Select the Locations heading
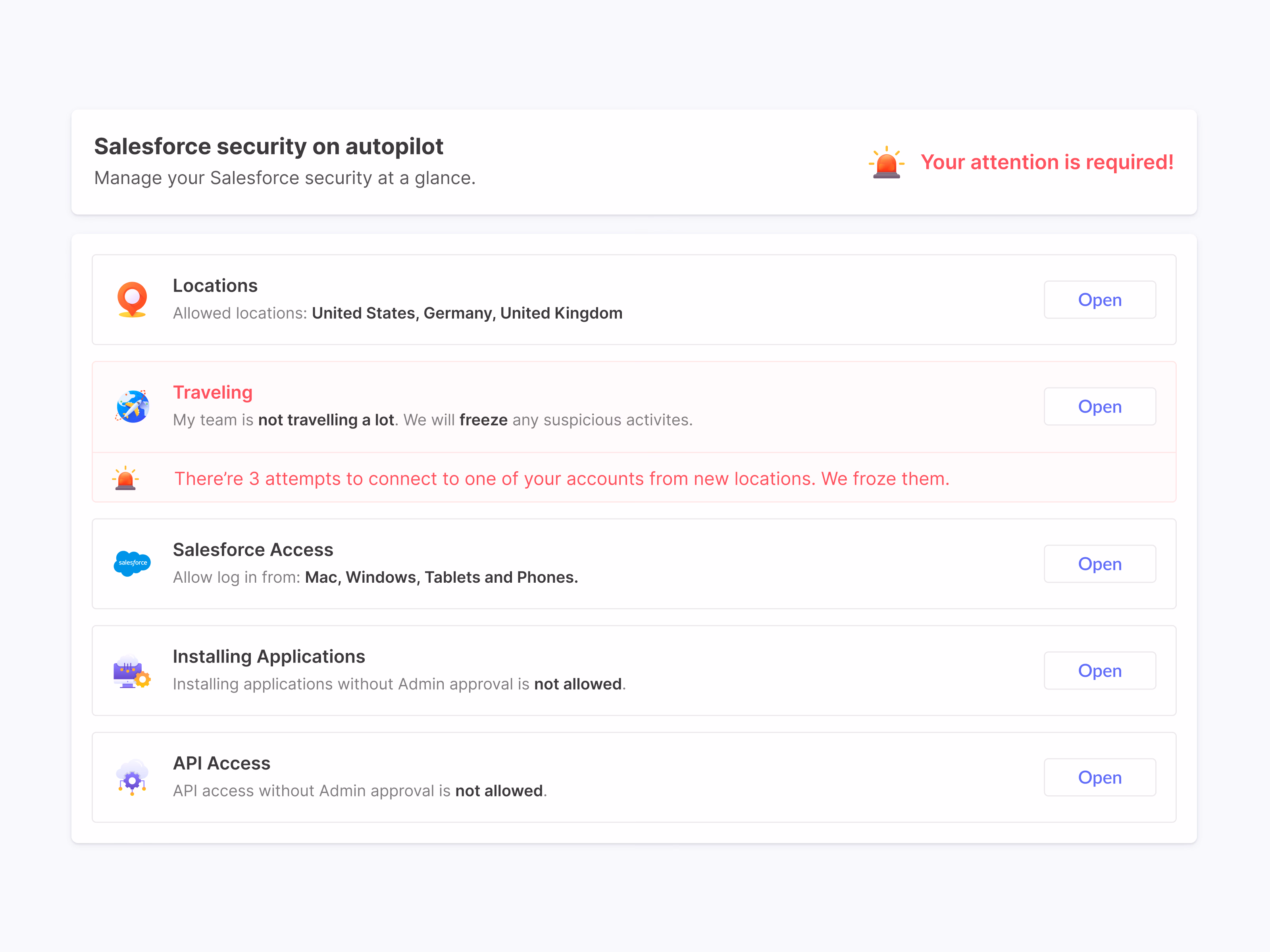Image resolution: width=1270 pixels, height=952 pixels. 215,286
